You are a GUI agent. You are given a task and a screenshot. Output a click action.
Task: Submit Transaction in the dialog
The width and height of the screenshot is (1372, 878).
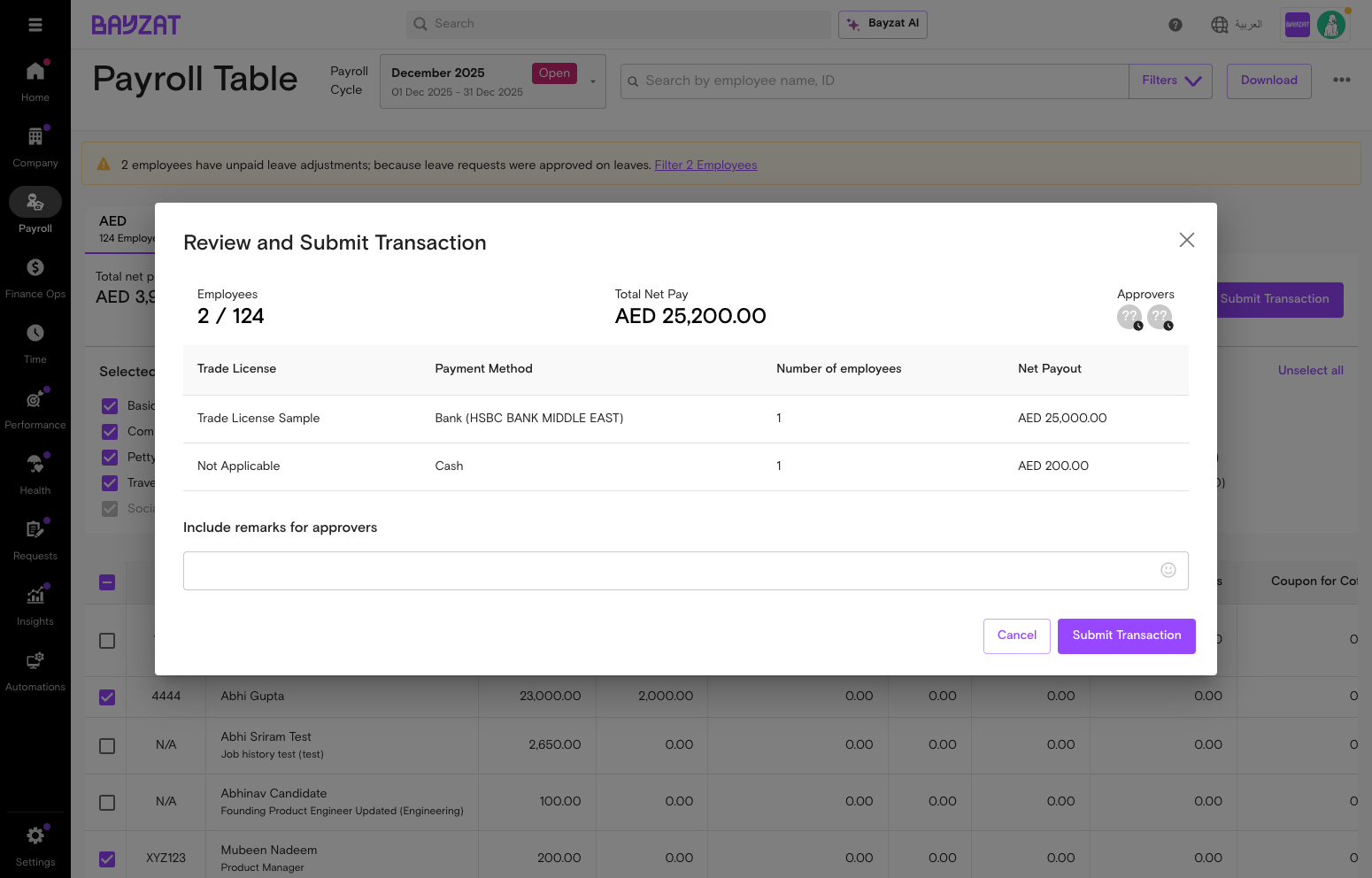[1127, 636]
